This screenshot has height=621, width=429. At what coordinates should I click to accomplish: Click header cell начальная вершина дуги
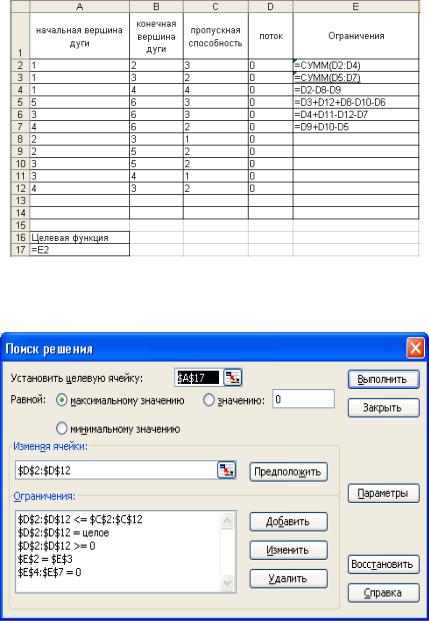click(79, 36)
